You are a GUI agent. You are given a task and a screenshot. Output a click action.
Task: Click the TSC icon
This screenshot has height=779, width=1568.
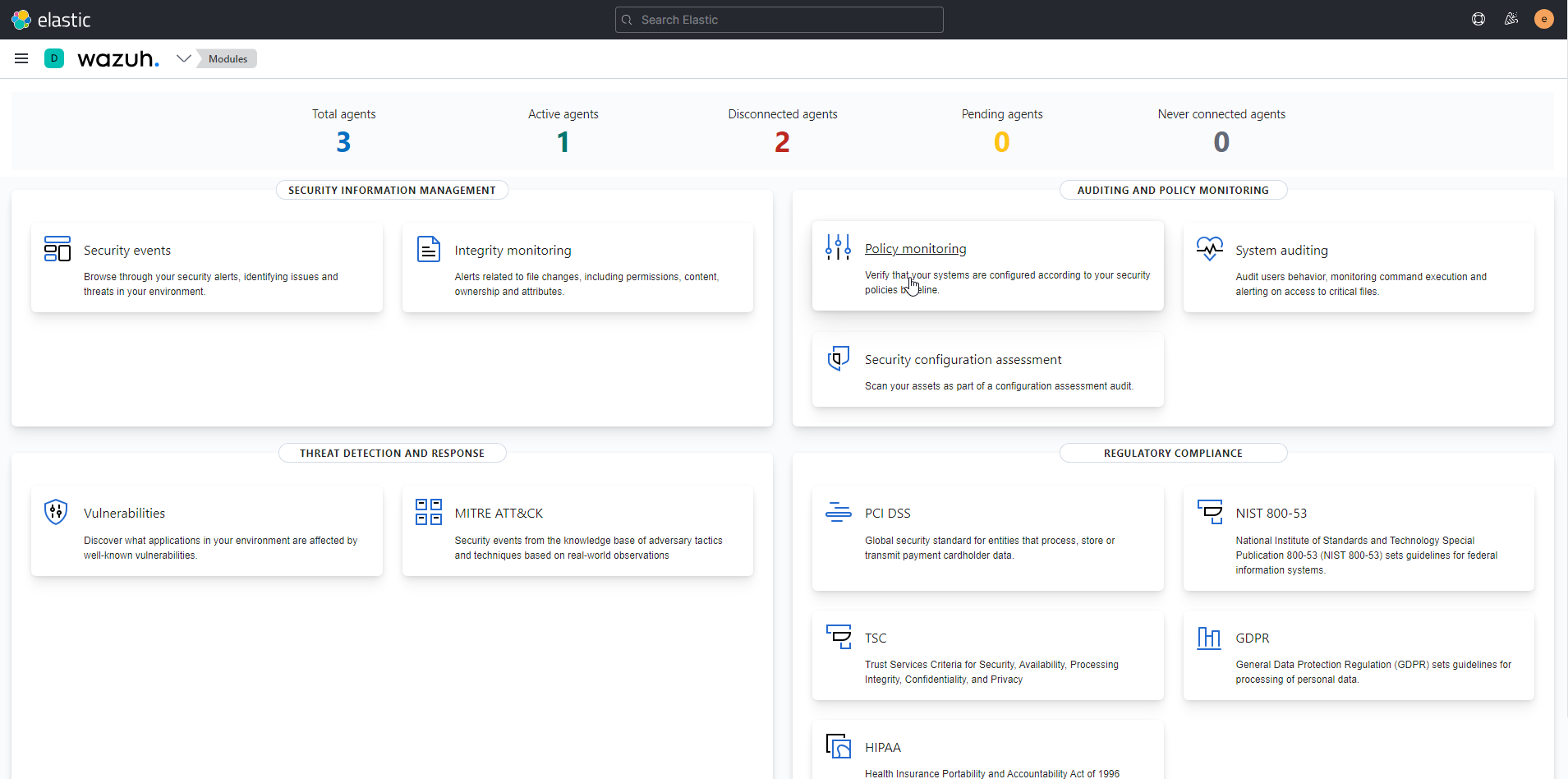[x=838, y=637]
